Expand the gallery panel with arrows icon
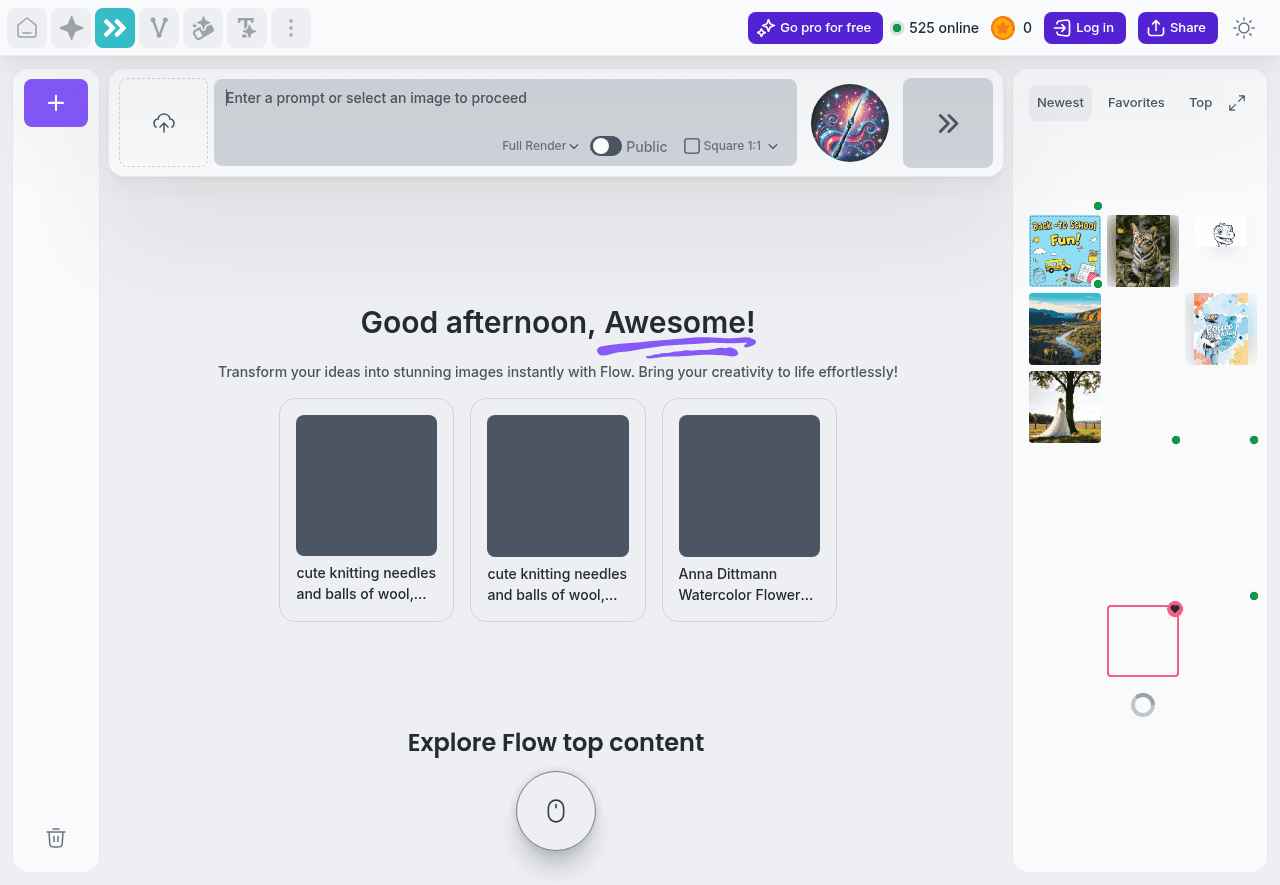The height and width of the screenshot is (885, 1280). (1237, 103)
